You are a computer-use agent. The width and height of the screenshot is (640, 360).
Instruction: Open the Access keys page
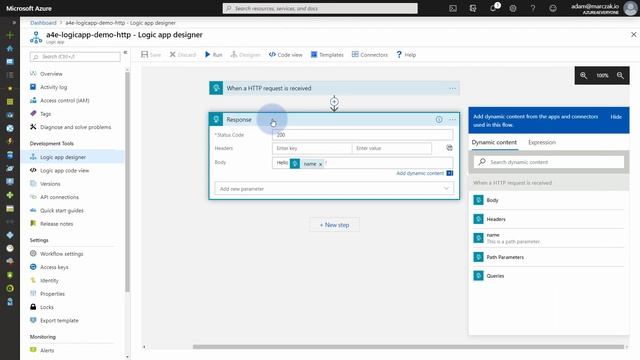[54, 267]
